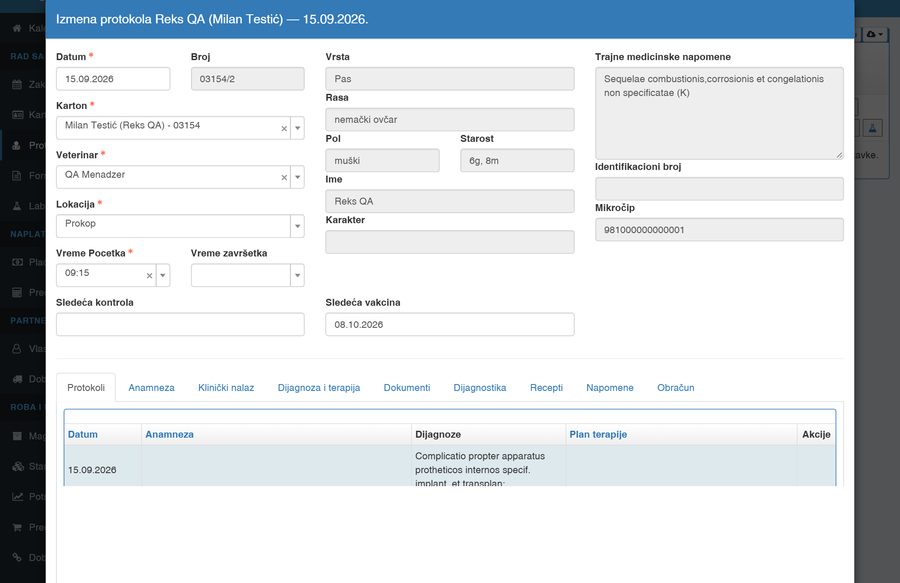Click the chart icon in the dimmed sidebar
This screenshot has height=583, width=900.
coord(17,496)
